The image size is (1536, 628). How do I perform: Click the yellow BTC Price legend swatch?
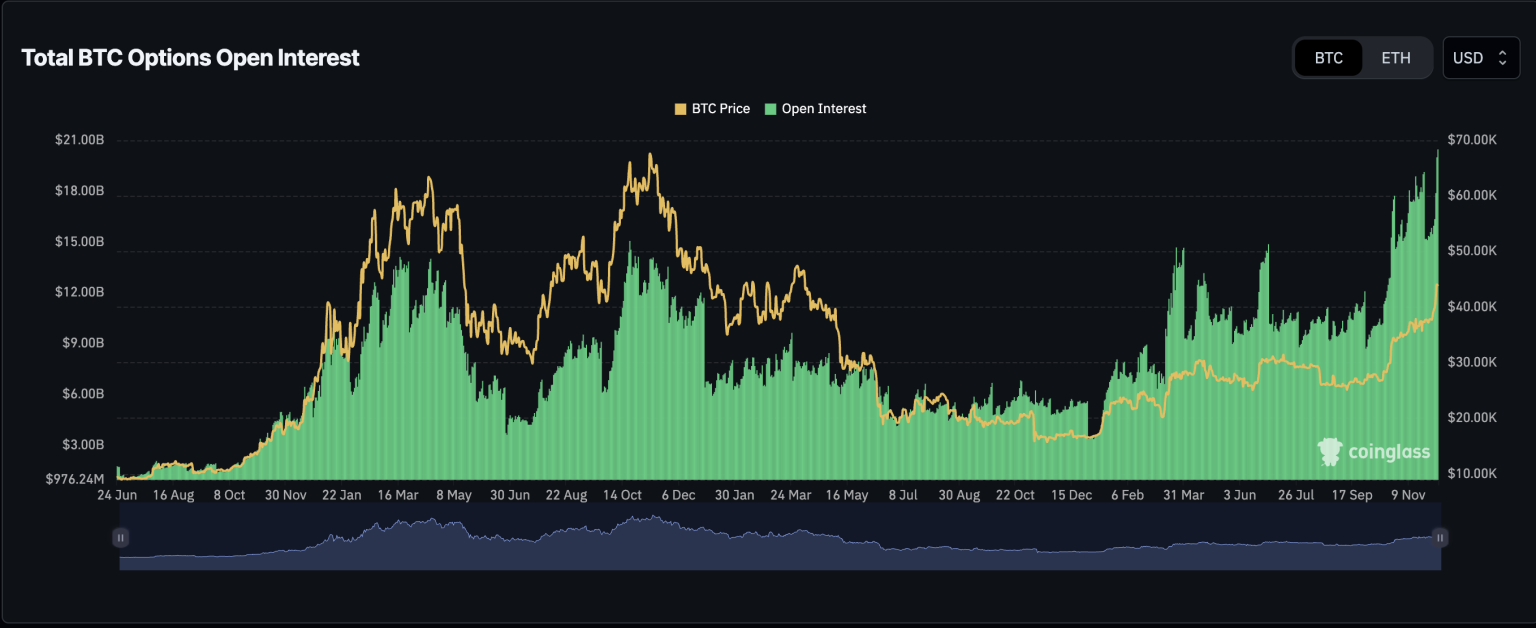[x=679, y=108]
